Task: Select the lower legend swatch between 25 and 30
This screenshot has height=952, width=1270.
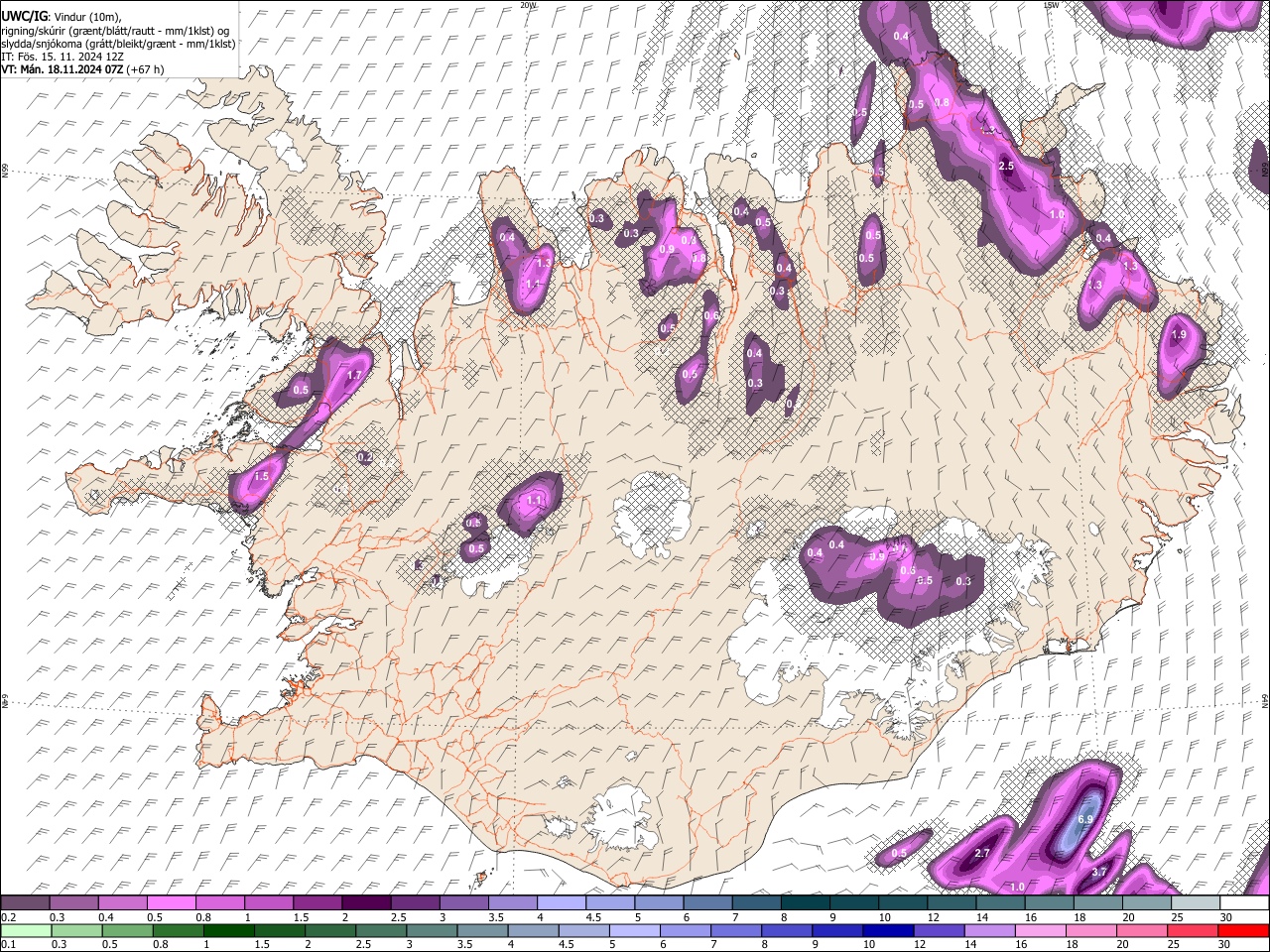Action: pyautogui.click(x=1193, y=930)
